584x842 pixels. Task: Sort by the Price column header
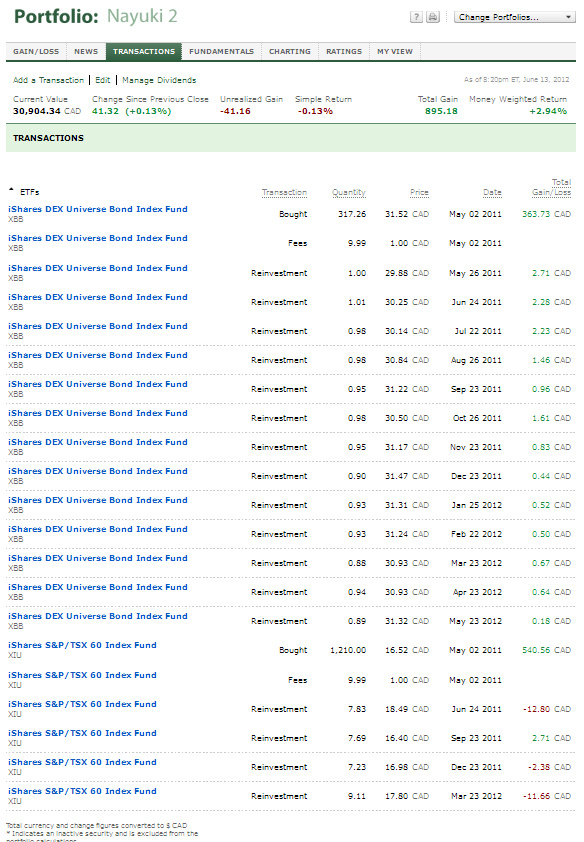point(419,192)
